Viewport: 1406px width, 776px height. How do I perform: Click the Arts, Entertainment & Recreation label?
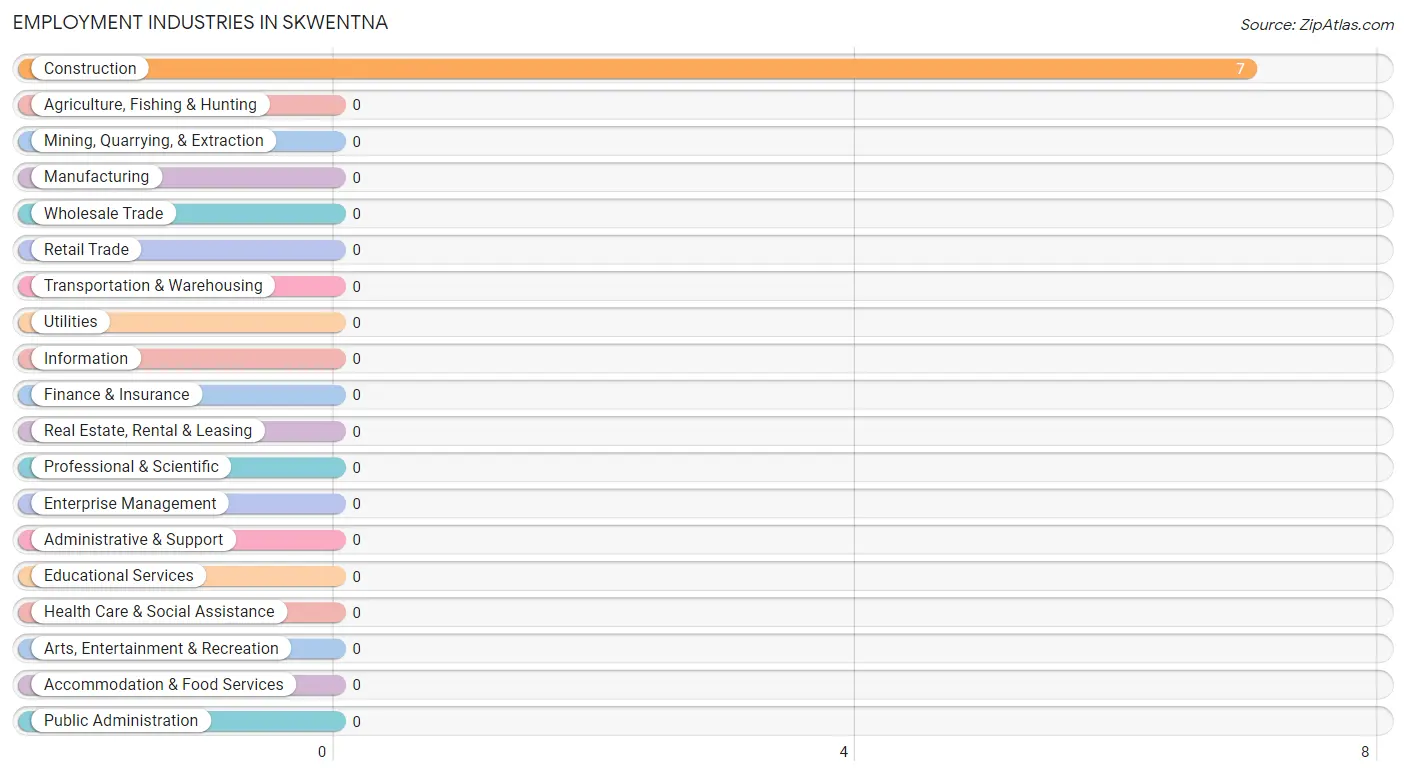161,649
